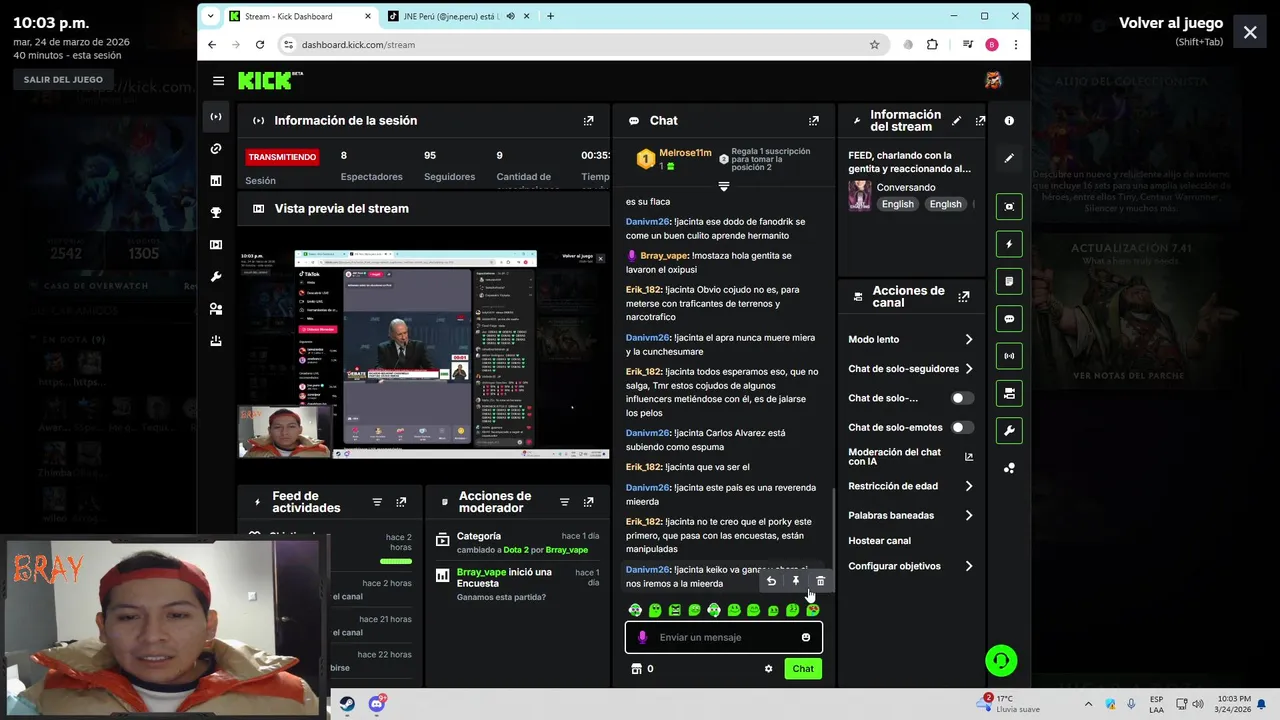This screenshot has width=1280, height=720.
Task: Pop out the Acciones de canal panel
Action: [x=964, y=297]
